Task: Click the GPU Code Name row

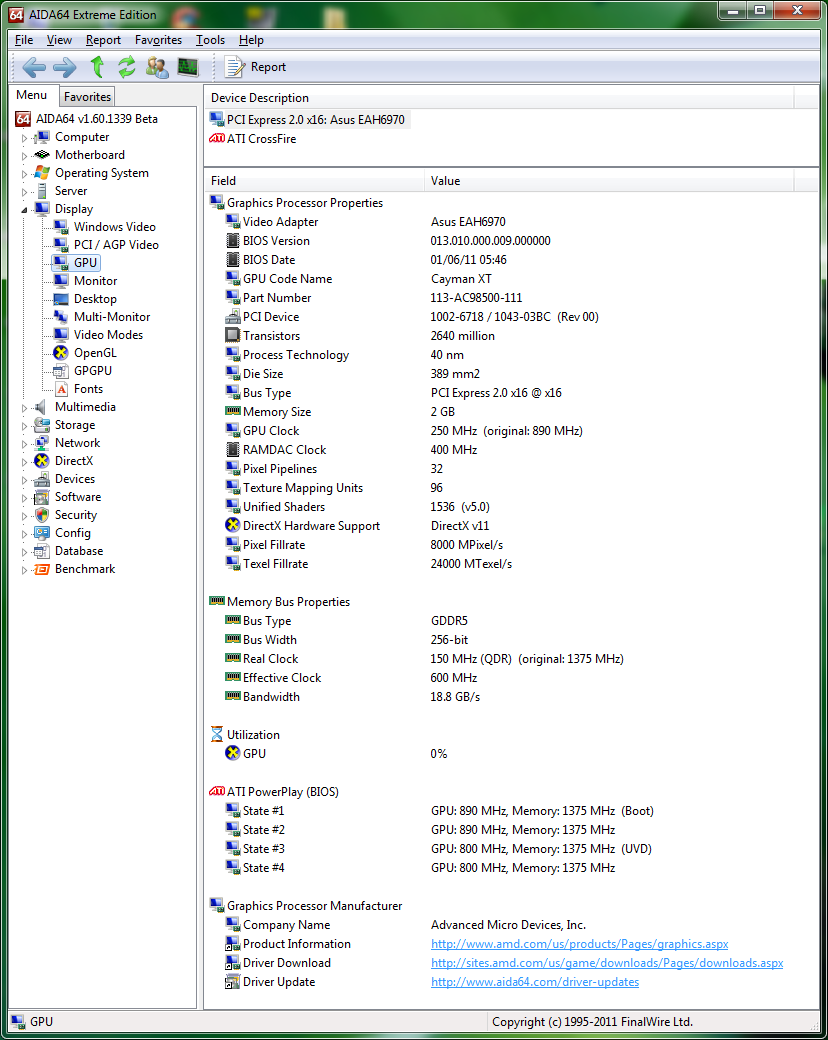Action: [287, 279]
